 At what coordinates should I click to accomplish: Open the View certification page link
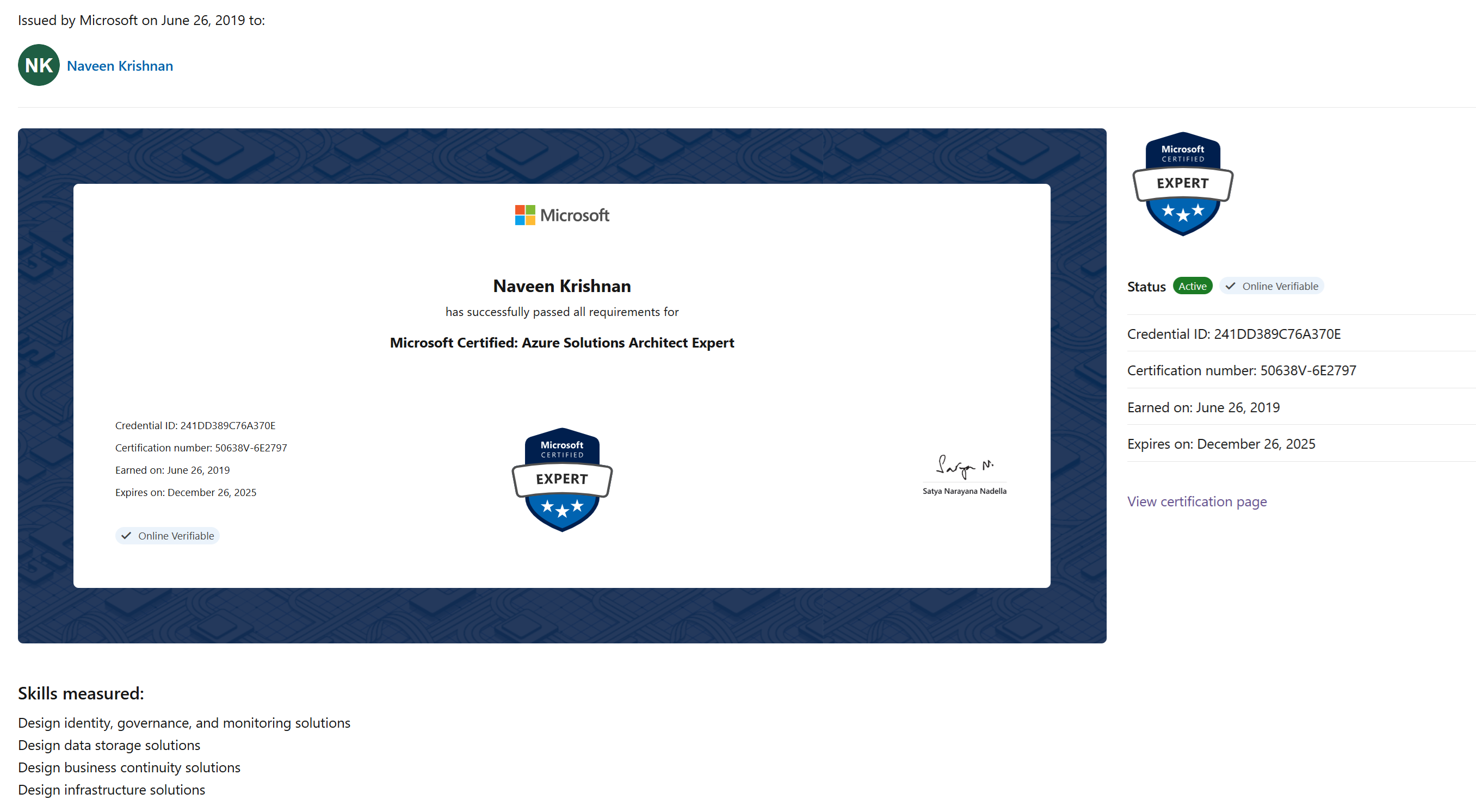(x=1197, y=501)
